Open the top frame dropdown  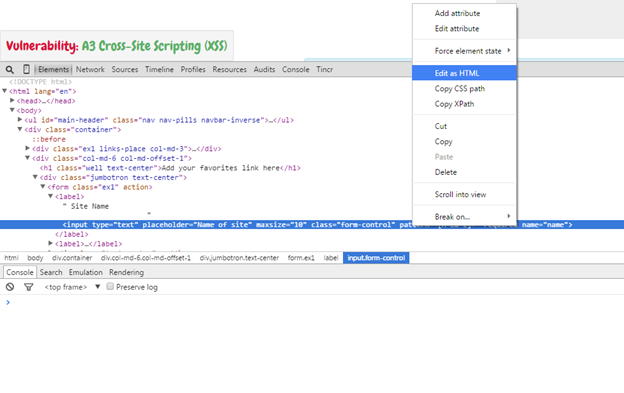[x=72, y=287]
